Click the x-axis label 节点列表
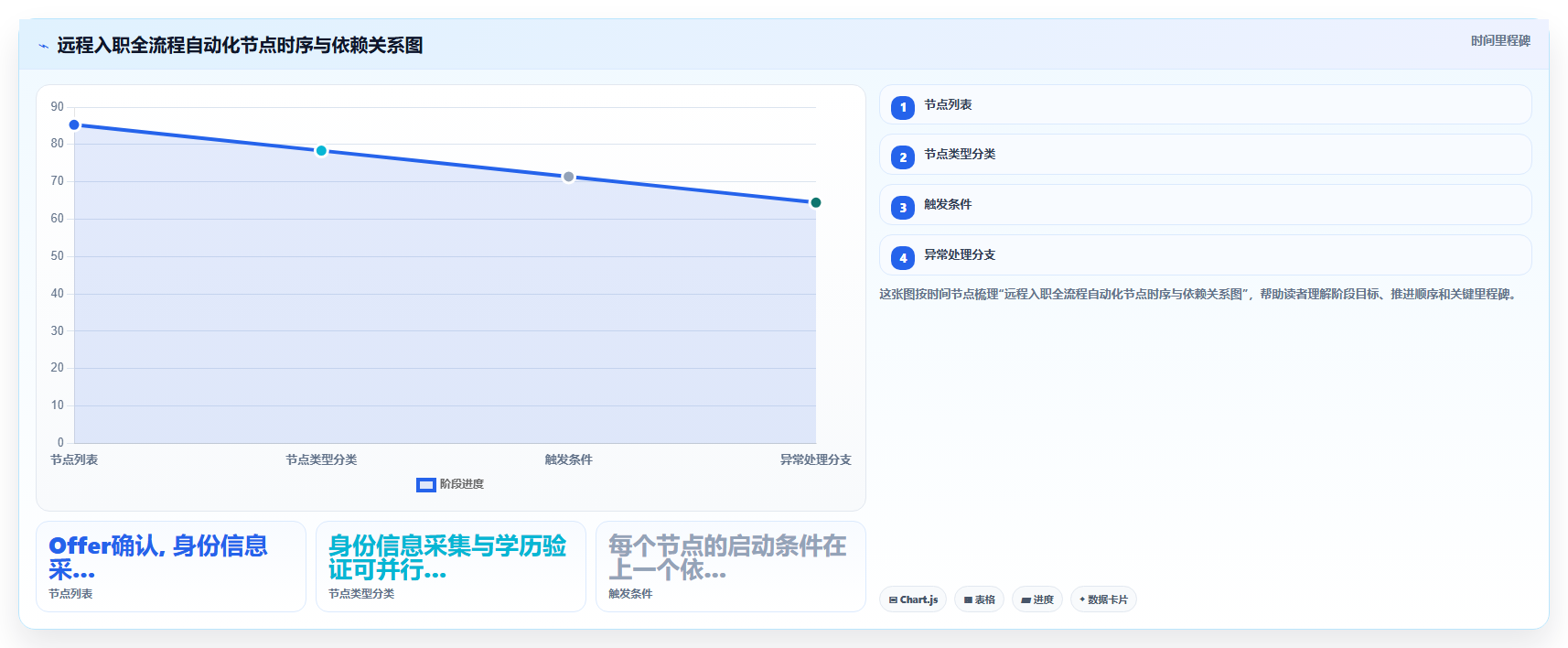1568x648 pixels. pos(74,459)
